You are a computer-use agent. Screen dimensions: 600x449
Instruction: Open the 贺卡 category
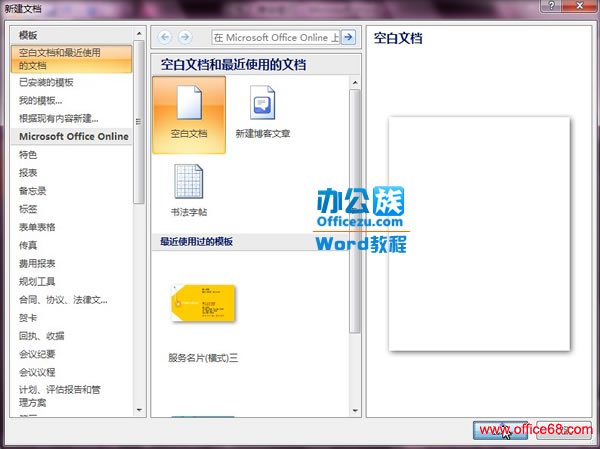pyautogui.click(x=28, y=318)
